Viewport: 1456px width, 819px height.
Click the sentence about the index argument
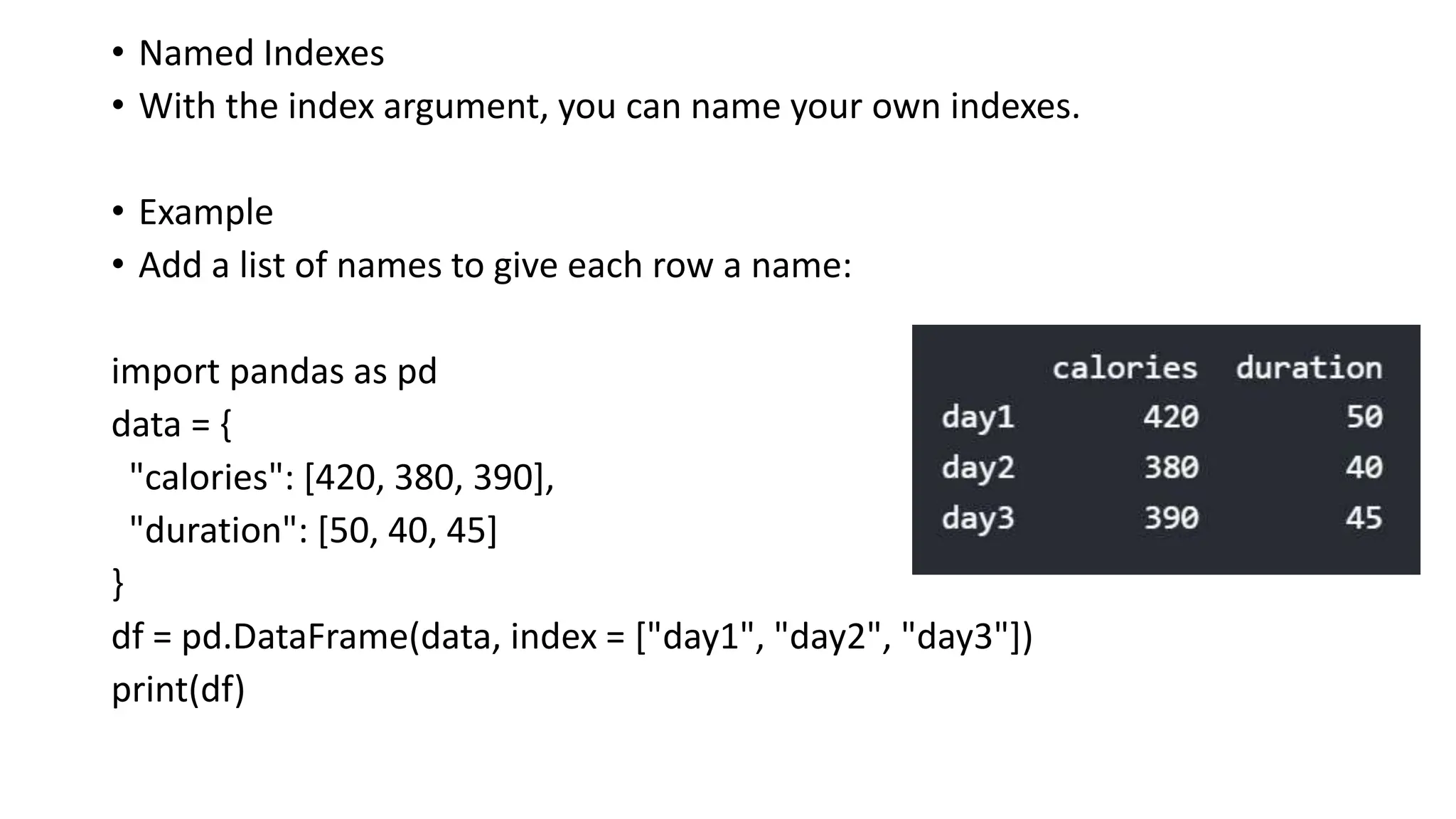pos(609,107)
